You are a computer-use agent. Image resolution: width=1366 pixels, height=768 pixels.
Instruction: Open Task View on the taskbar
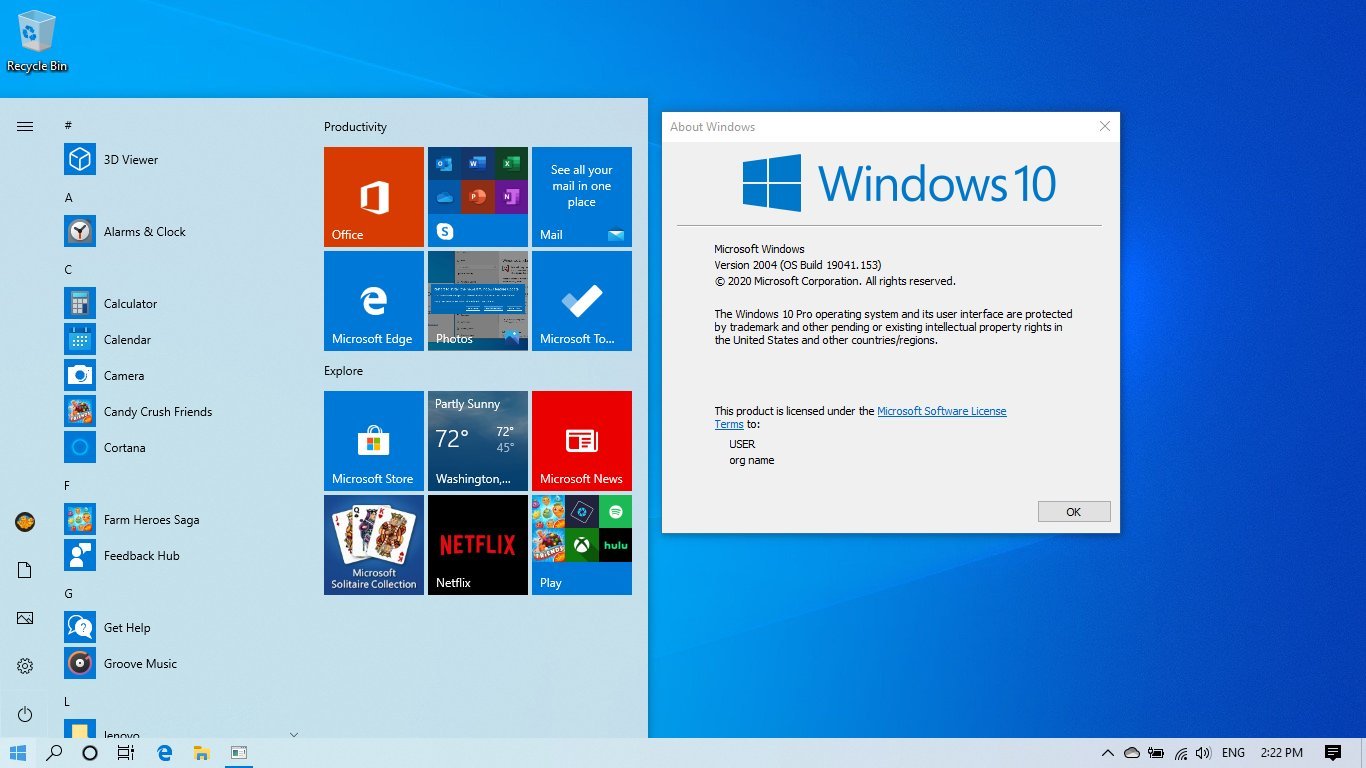pos(126,753)
